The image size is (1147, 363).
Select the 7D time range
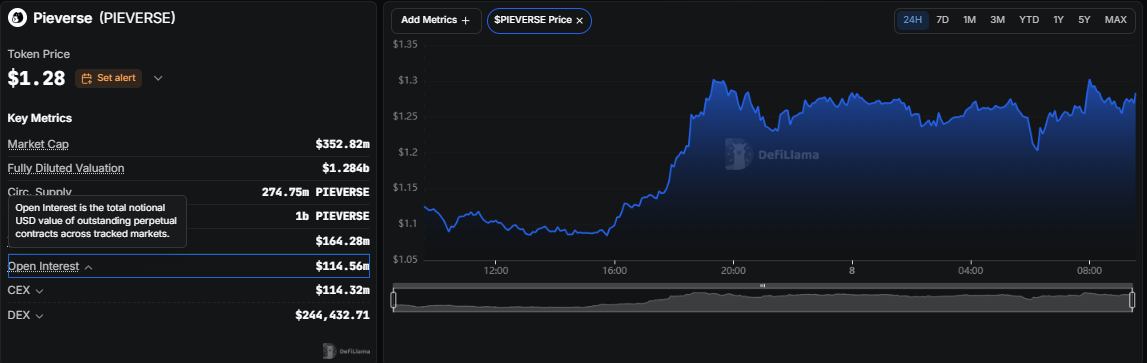(943, 20)
